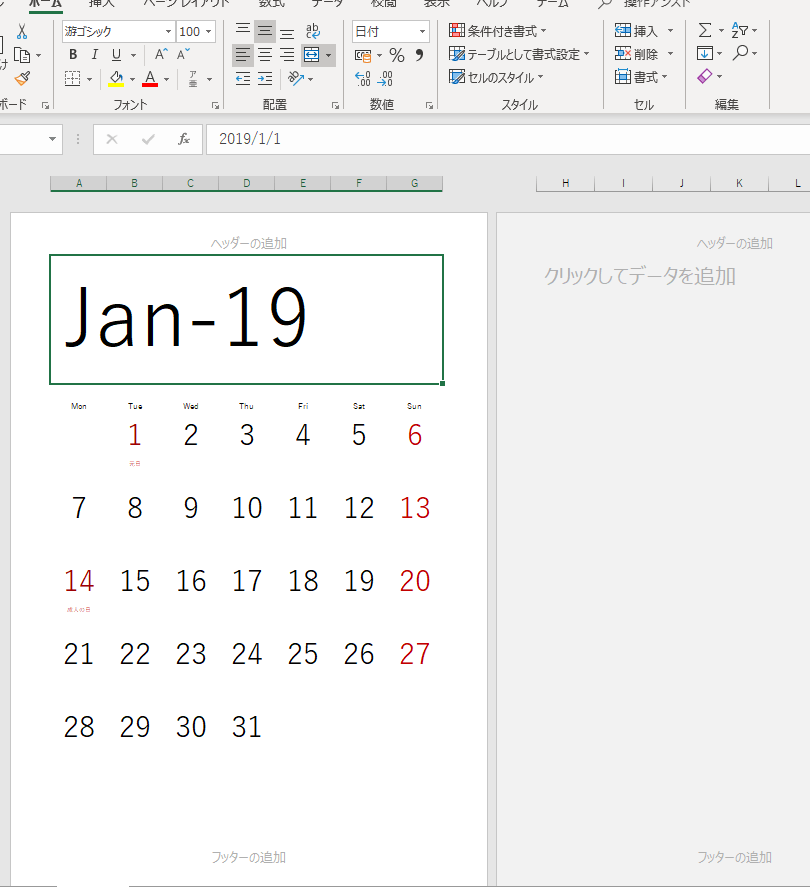810x887 pixels.
Task: Toggle middle vertical alignment
Action: [265, 31]
